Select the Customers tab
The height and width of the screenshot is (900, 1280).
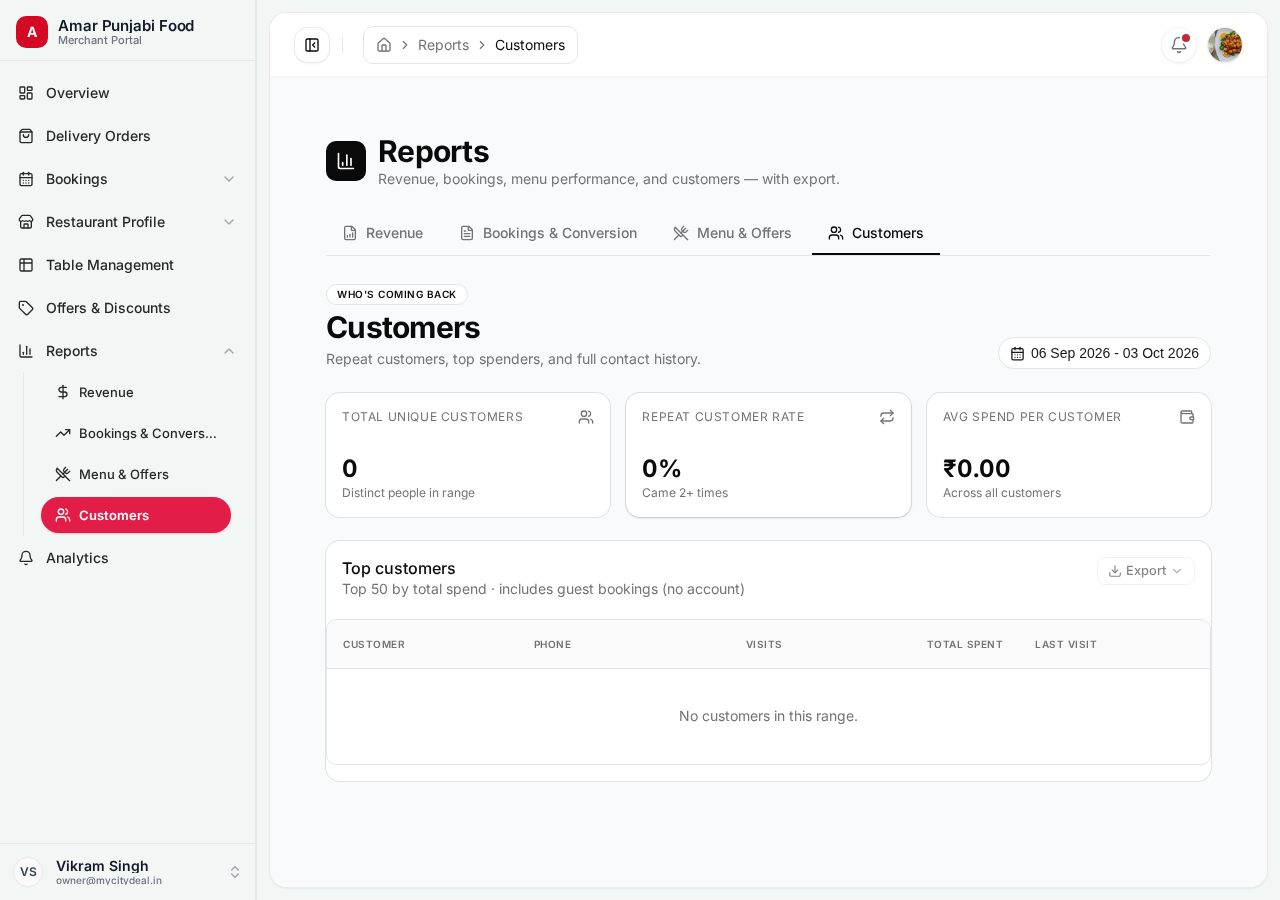tap(876, 233)
